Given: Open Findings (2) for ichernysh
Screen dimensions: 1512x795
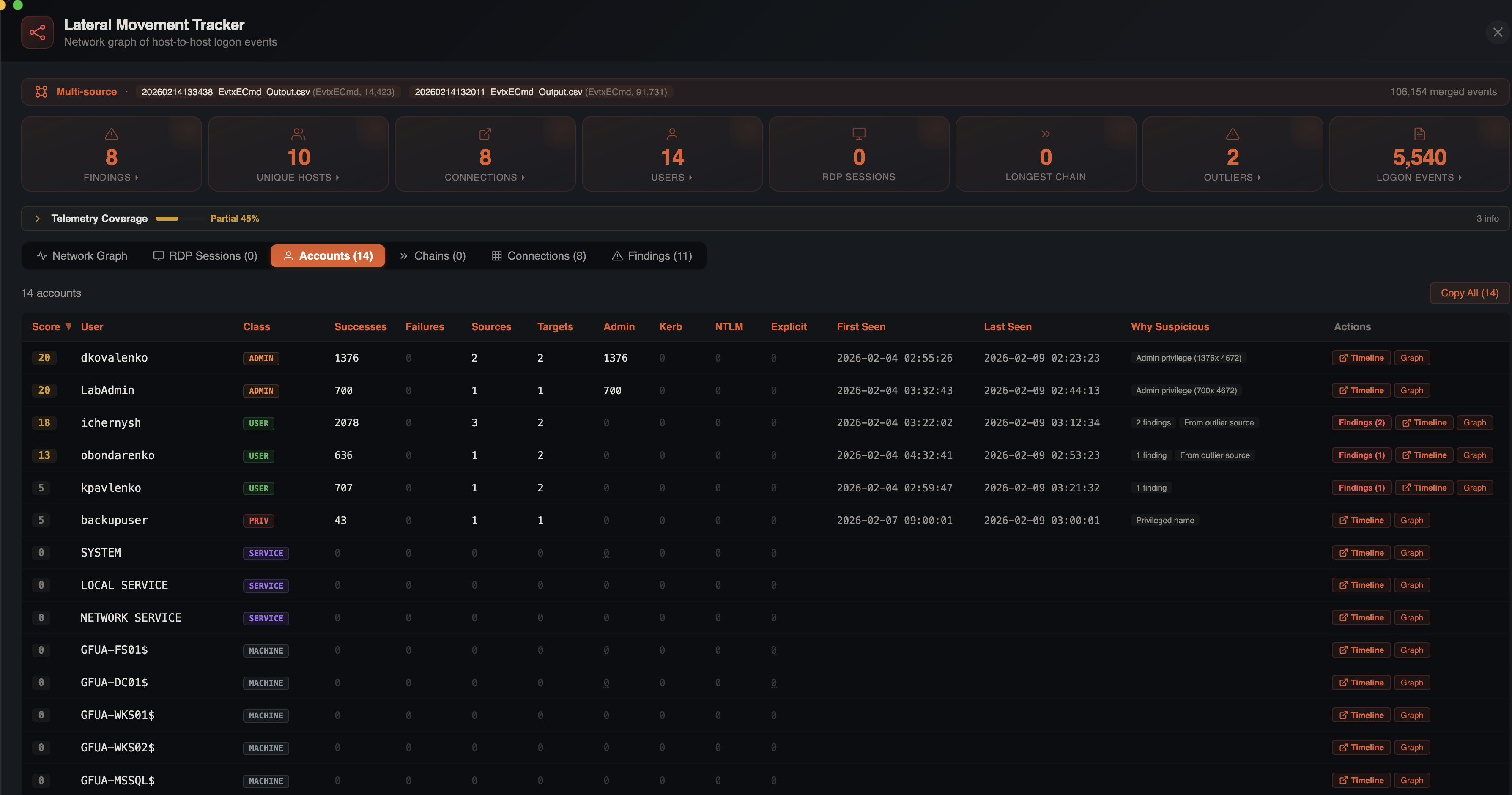Looking at the screenshot, I should click(1362, 423).
